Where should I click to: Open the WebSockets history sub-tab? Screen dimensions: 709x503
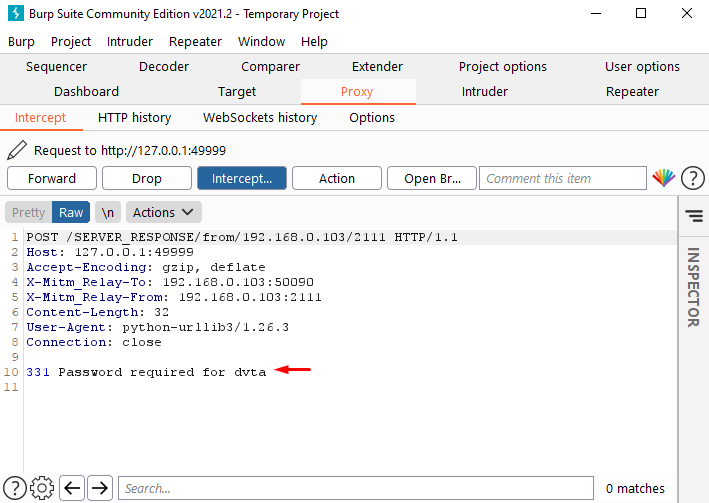tap(260, 118)
